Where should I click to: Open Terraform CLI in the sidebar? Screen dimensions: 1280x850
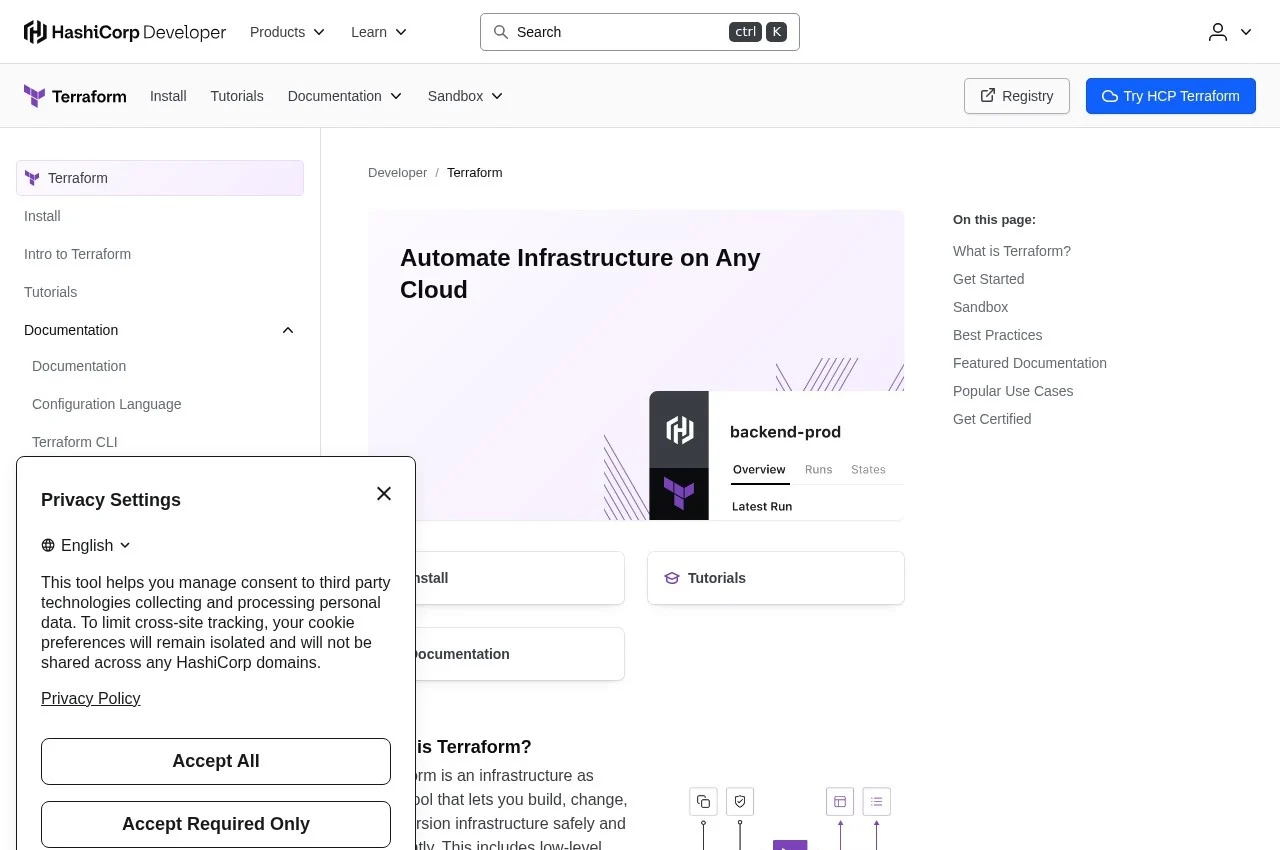[75, 442]
